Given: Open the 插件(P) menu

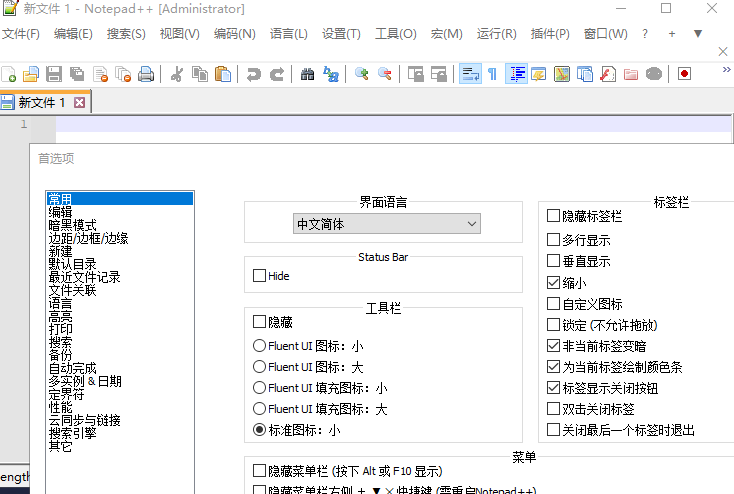Looking at the screenshot, I should click(550, 34).
